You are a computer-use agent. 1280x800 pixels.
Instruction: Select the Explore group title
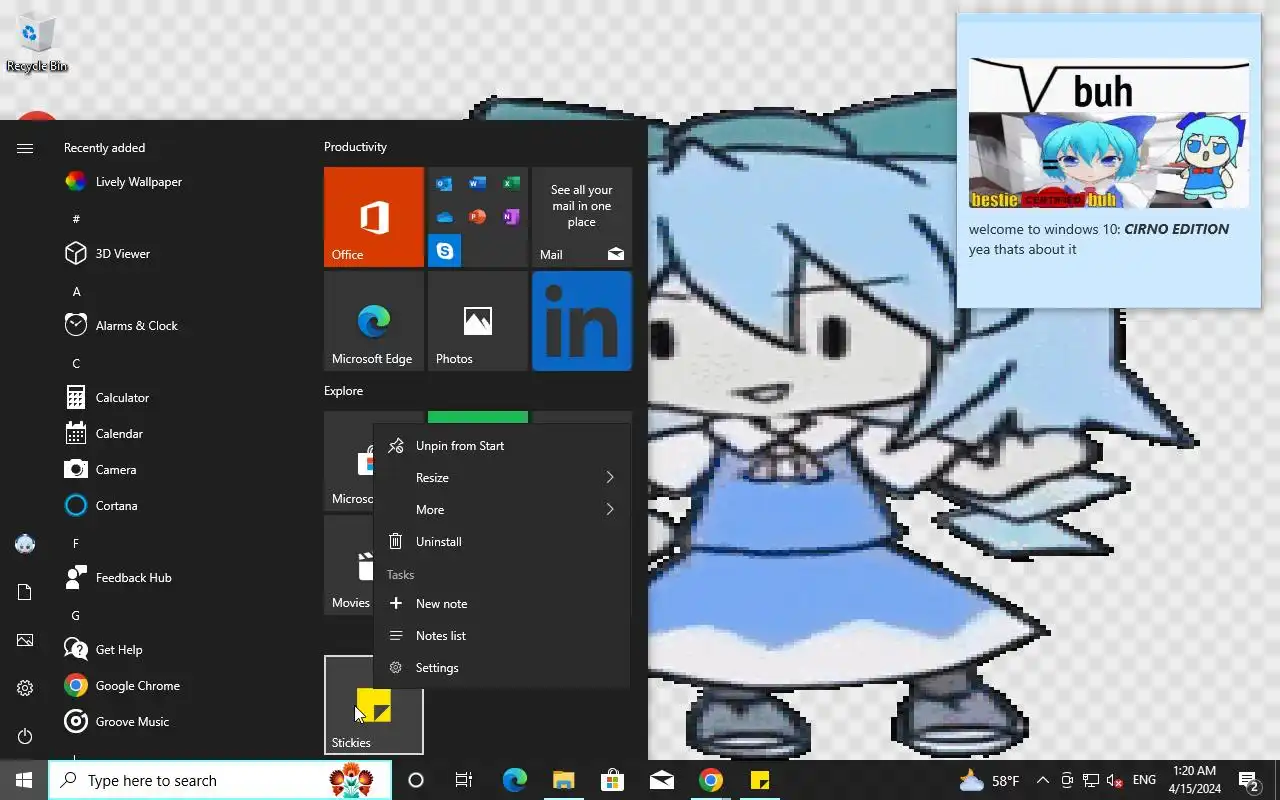(343, 391)
